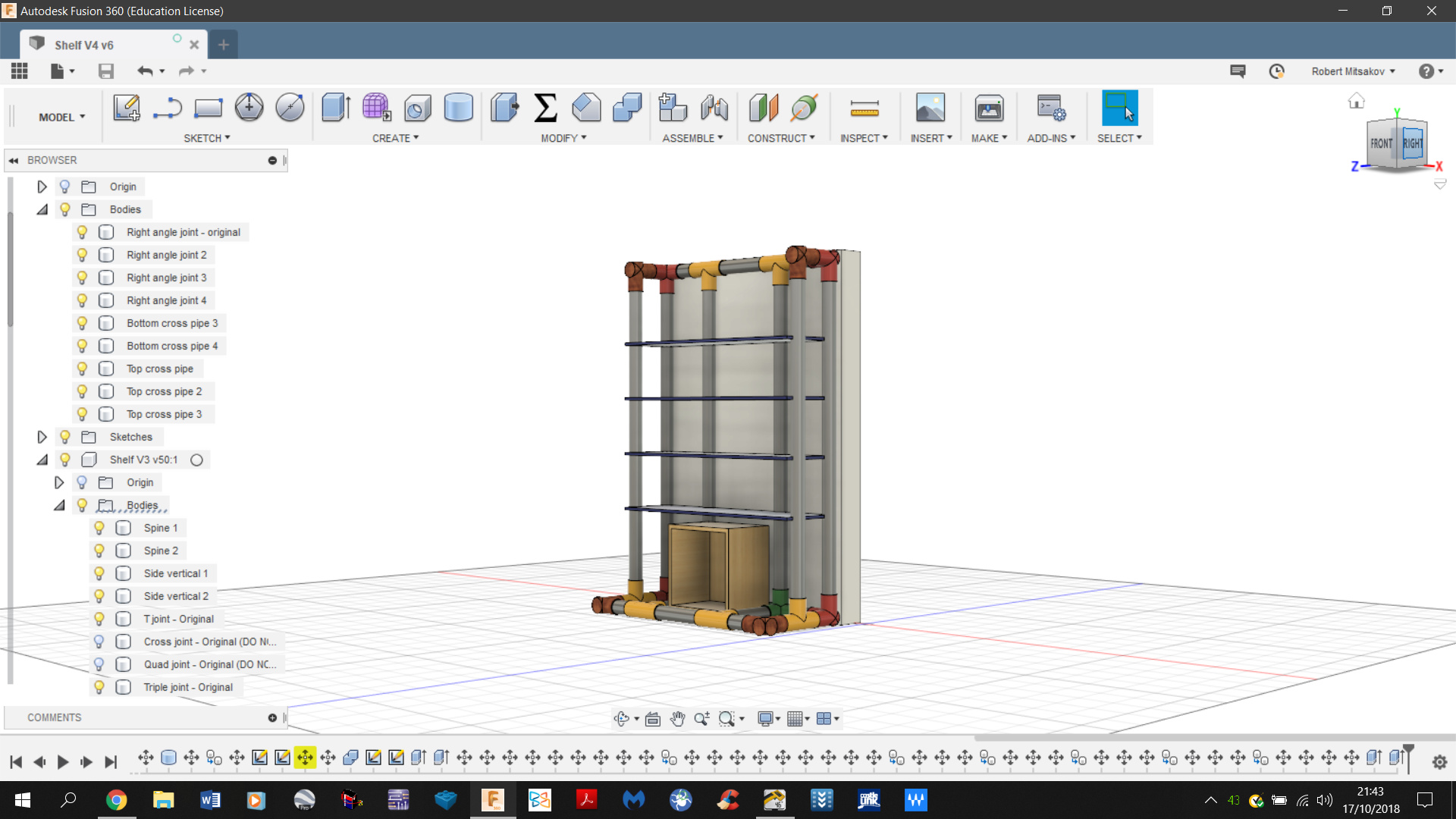The width and height of the screenshot is (1456, 819).
Task: Click the 3D Print make icon
Action: (989, 108)
